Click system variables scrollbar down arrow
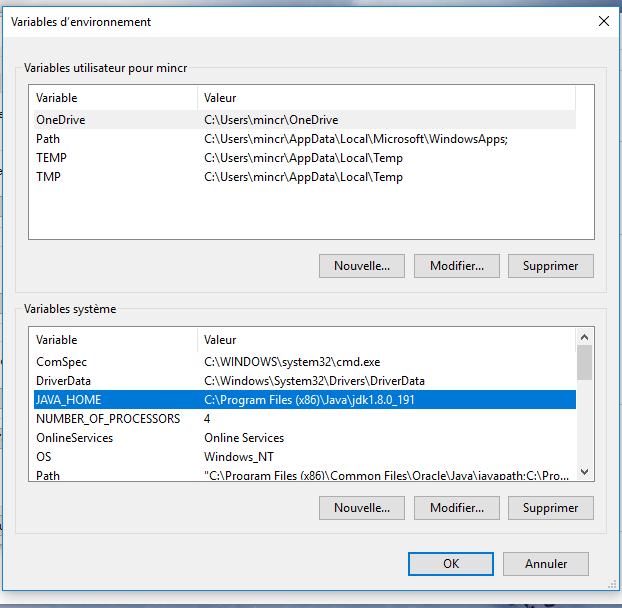The image size is (622, 608). point(585,474)
